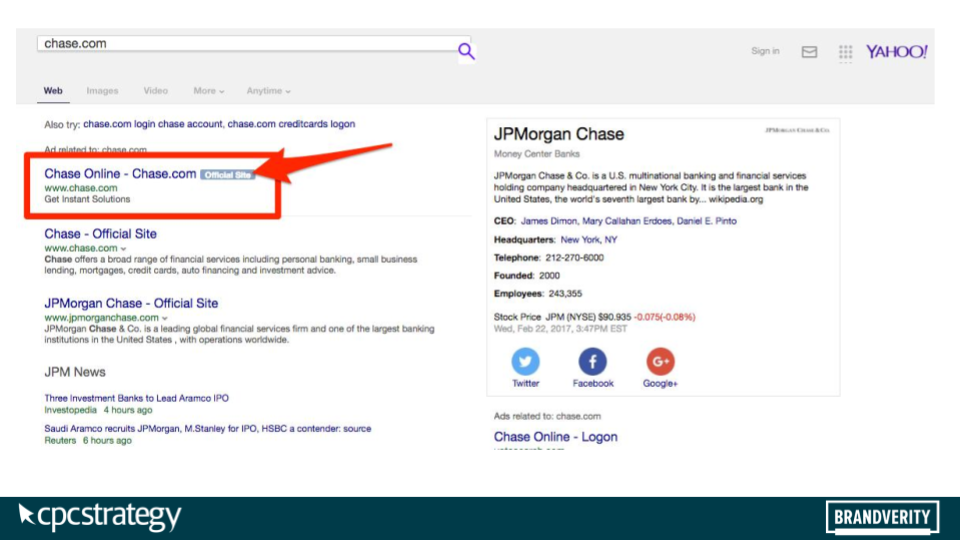The image size is (960, 540).
Task: Click 'Reuters 6 hours ago' source
Action: pyautogui.click(x=88, y=441)
